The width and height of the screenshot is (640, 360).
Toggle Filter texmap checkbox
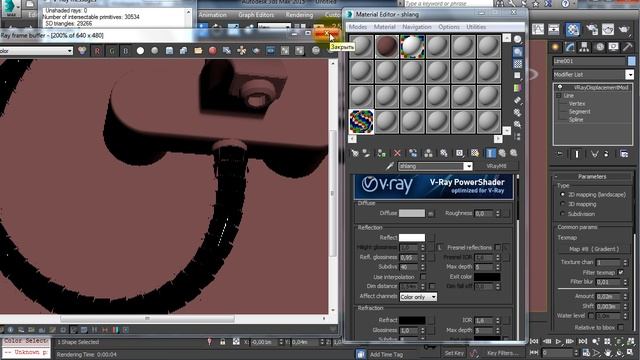(621, 272)
